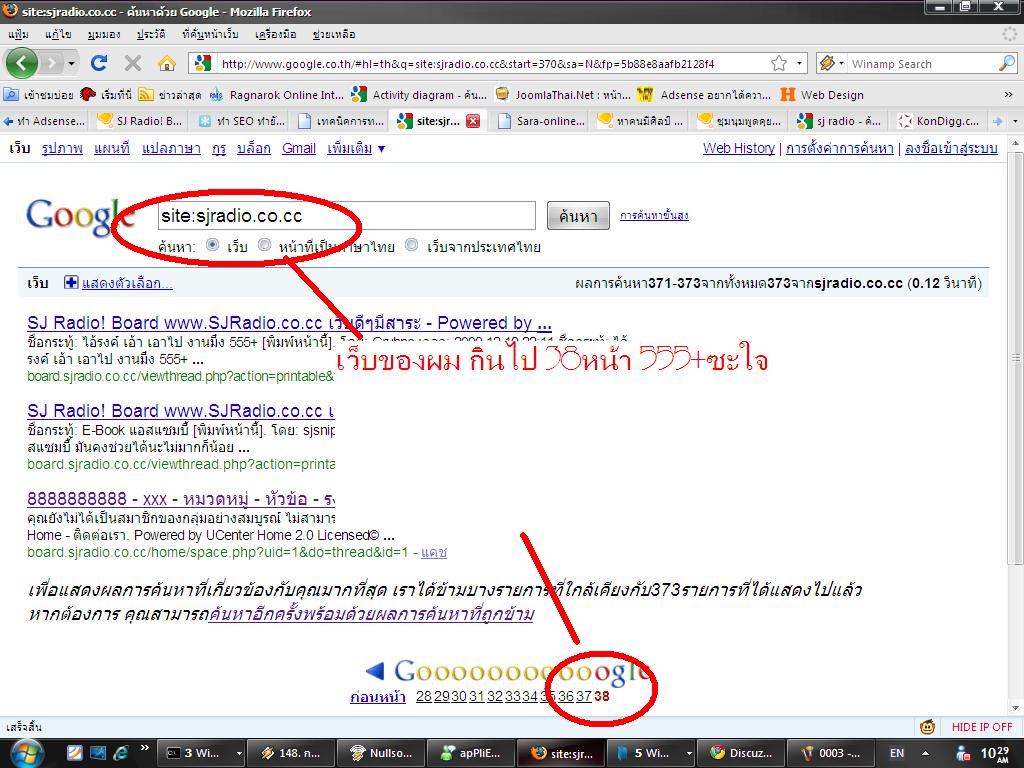Click the Google site icon in the address bar
The image size is (1024, 768).
pyautogui.click(x=203, y=63)
